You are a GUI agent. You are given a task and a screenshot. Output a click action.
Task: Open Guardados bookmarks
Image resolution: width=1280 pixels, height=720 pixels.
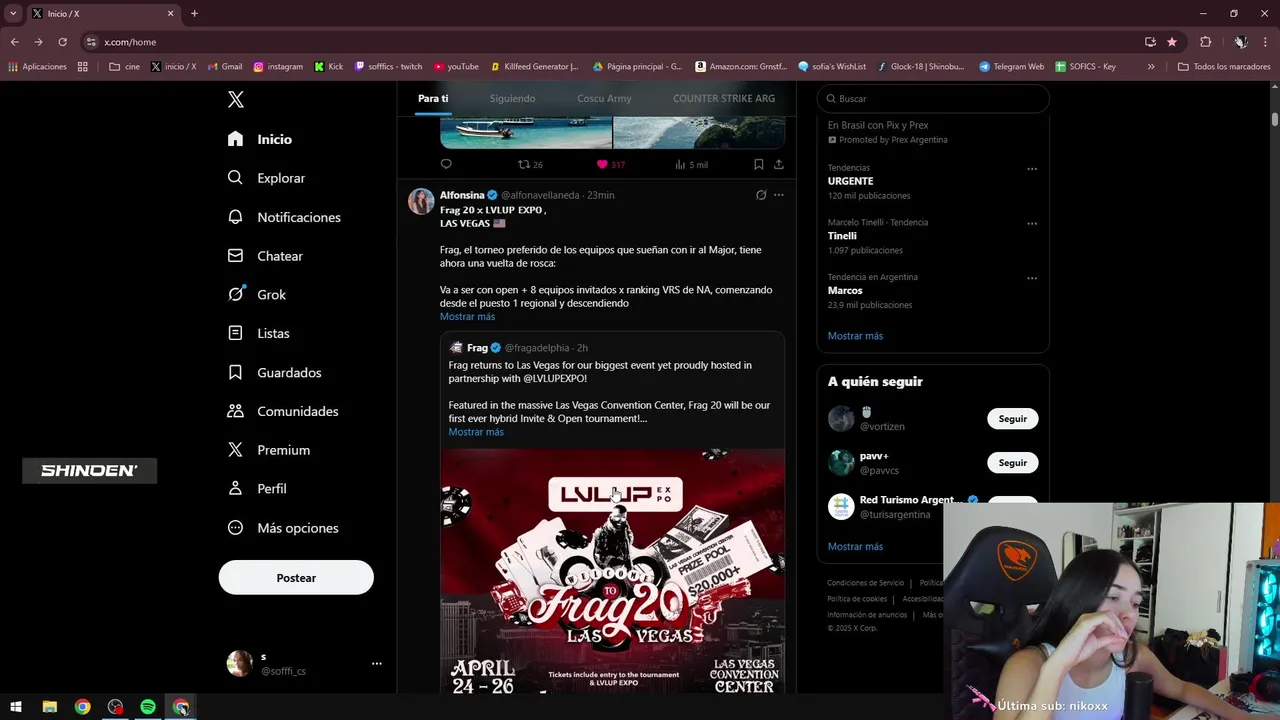coord(275,372)
